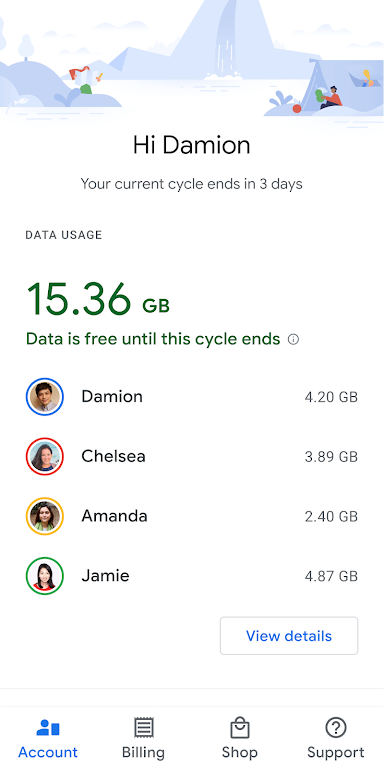The image size is (384, 768).
Task: Open the Support tab label
Action: (336, 752)
